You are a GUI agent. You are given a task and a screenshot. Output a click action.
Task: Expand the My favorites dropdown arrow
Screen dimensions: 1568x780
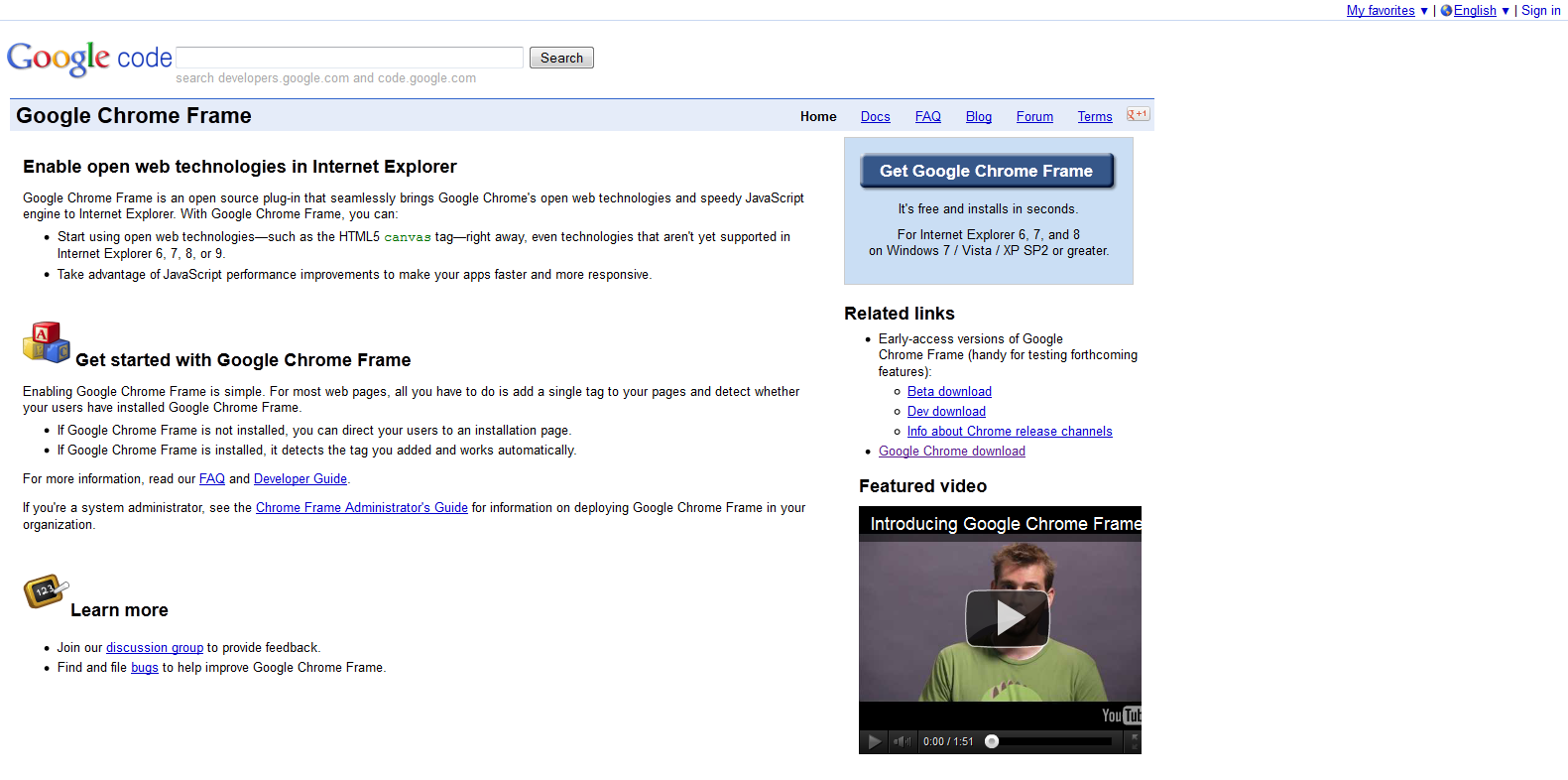[1424, 11]
